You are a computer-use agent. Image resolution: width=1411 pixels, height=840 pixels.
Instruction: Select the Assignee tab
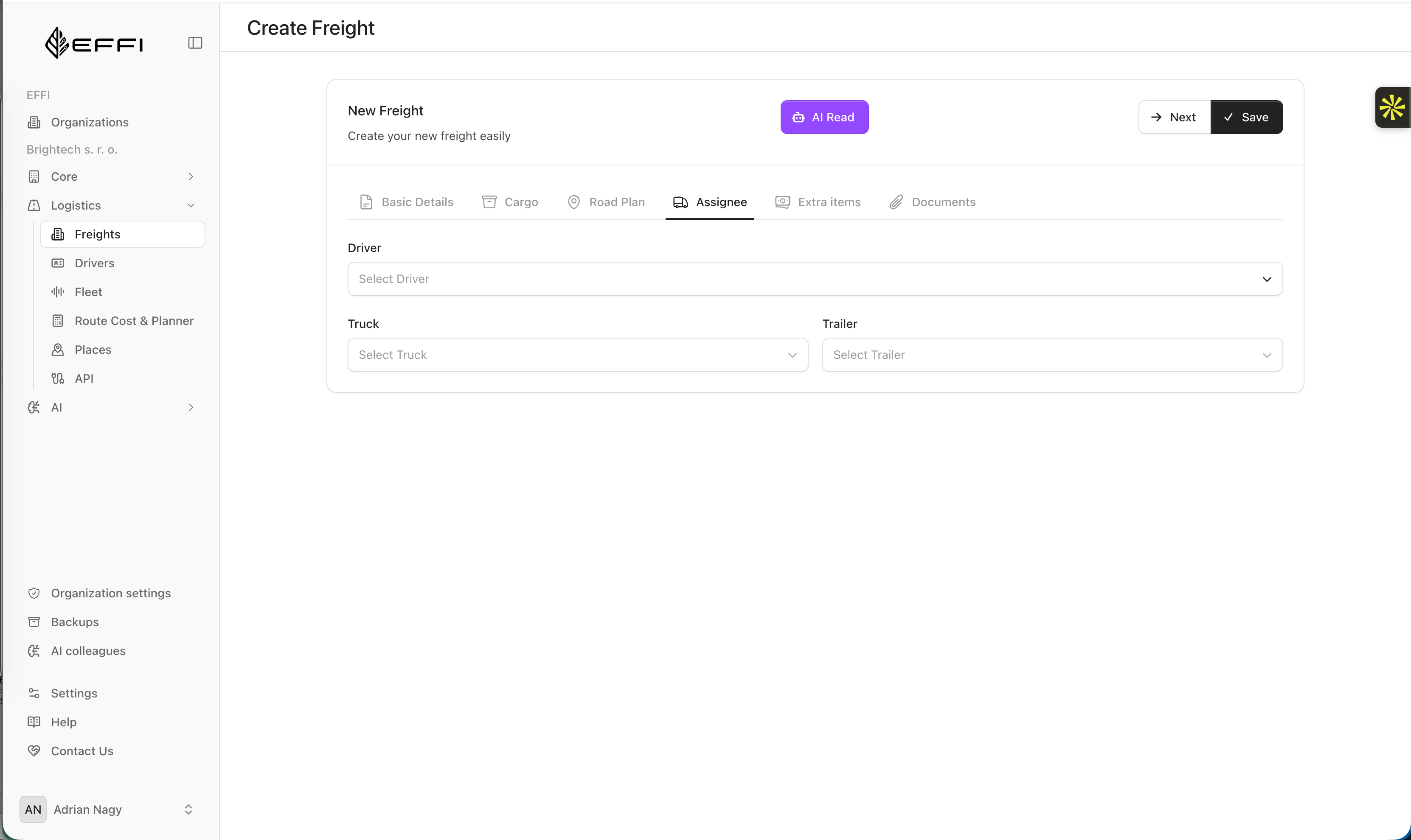(709, 202)
